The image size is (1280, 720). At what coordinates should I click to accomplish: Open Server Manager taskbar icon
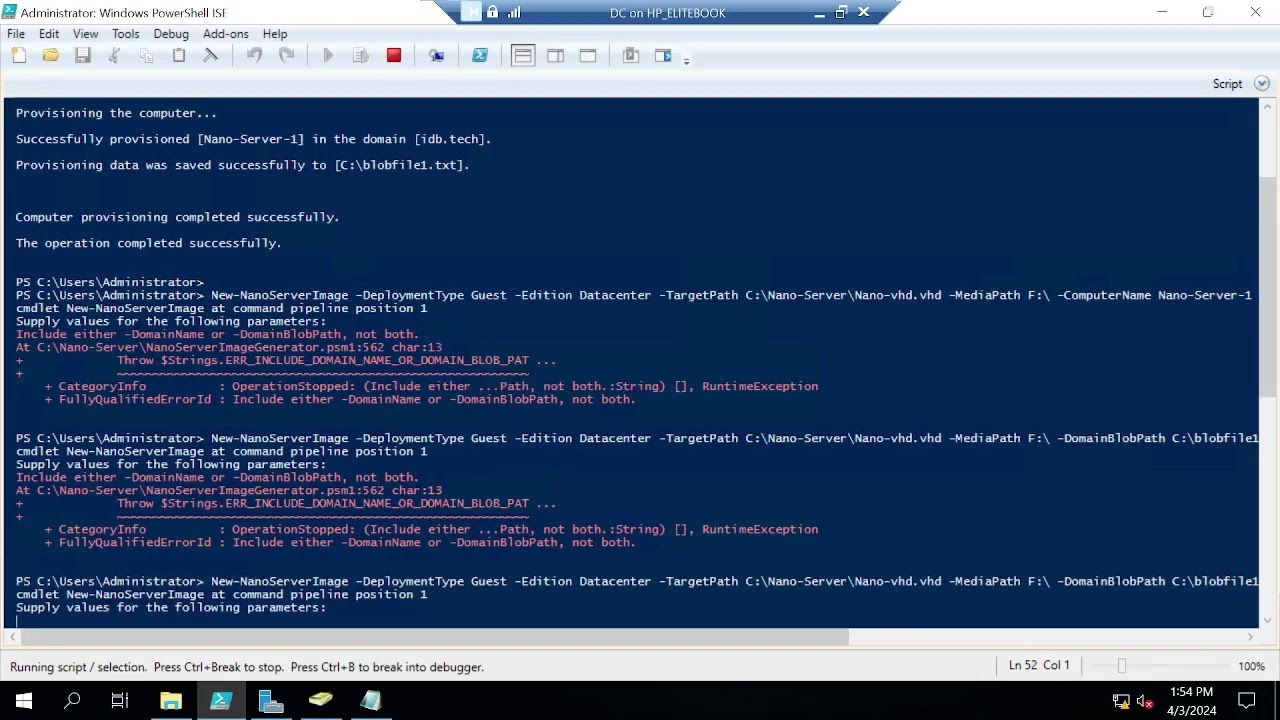271,700
